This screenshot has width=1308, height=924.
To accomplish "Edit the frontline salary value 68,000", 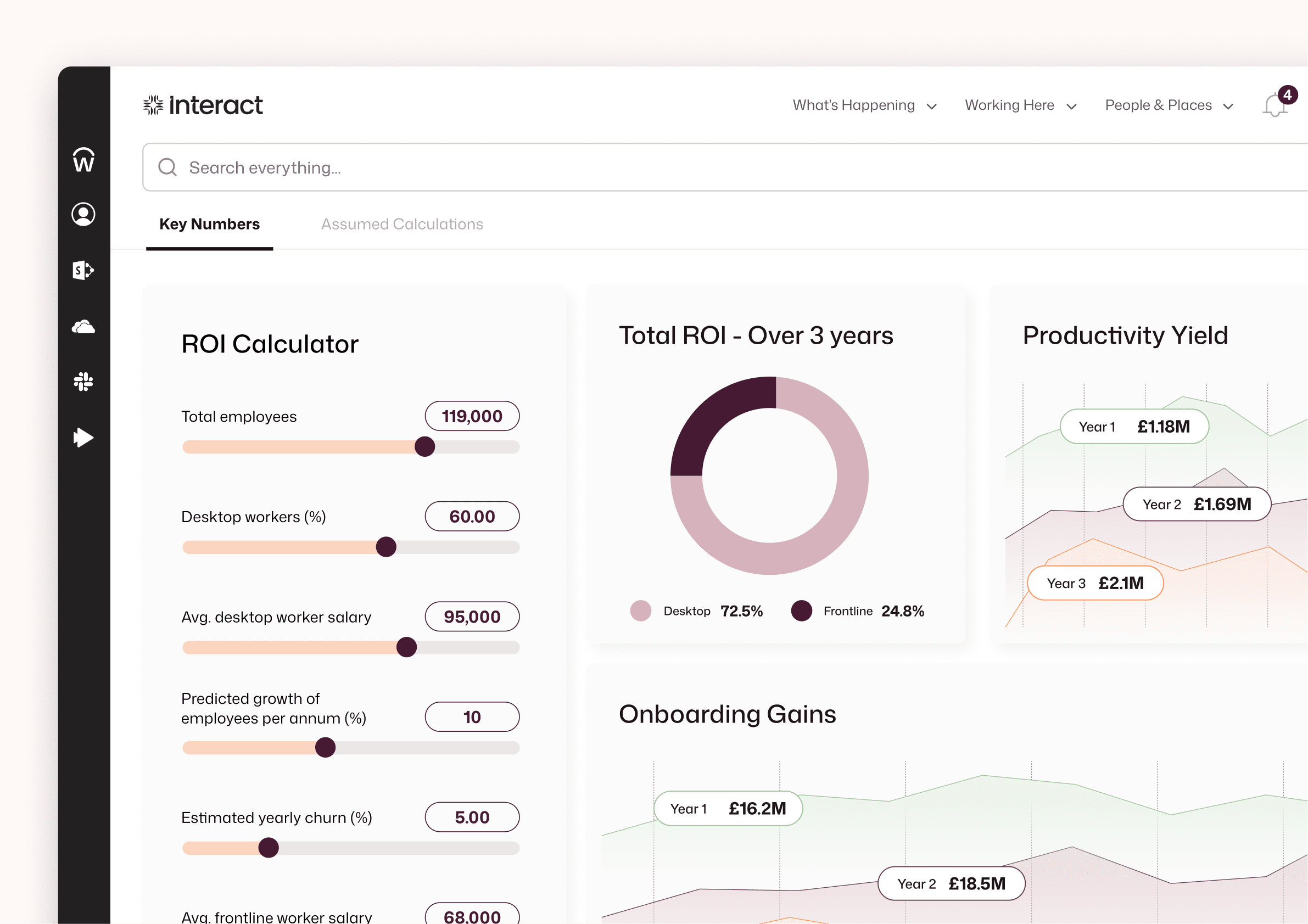I will pyautogui.click(x=472, y=914).
